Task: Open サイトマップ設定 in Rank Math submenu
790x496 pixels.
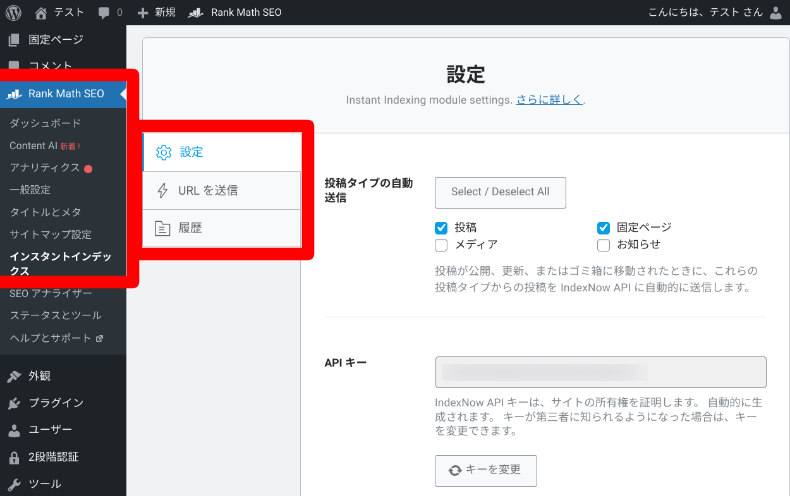Action: (50, 234)
